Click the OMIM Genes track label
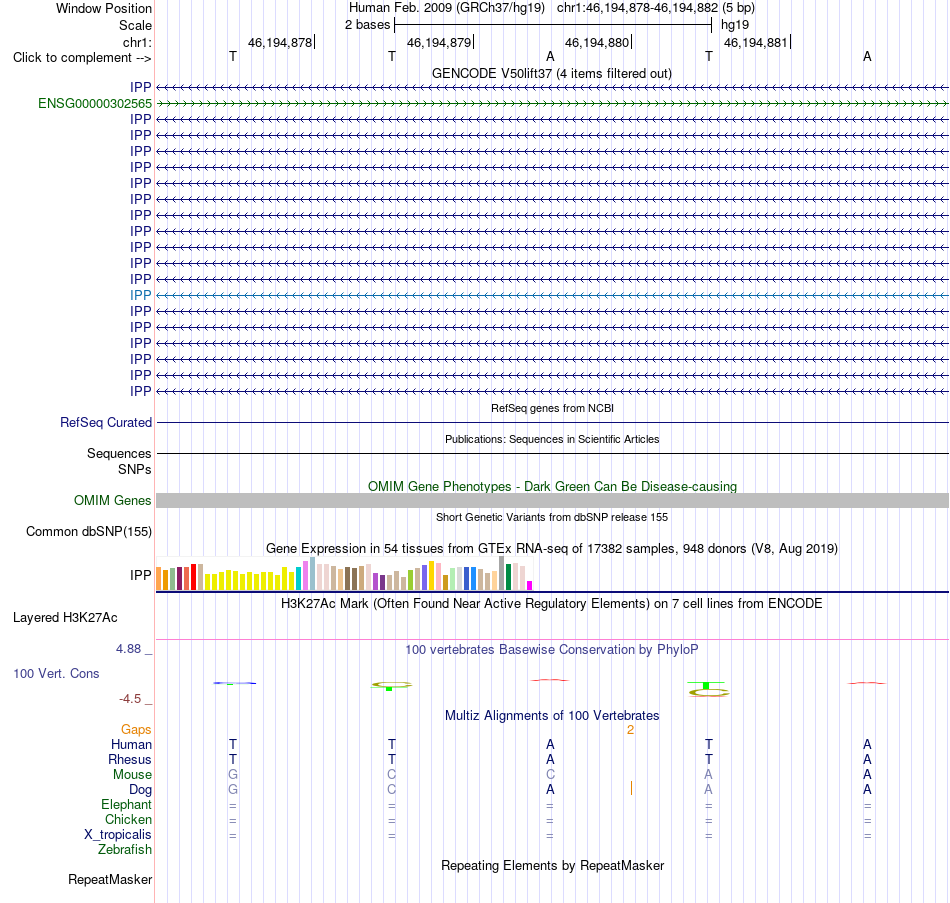Image resolution: width=950 pixels, height=903 pixels. pyautogui.click(x=113, y=501)
